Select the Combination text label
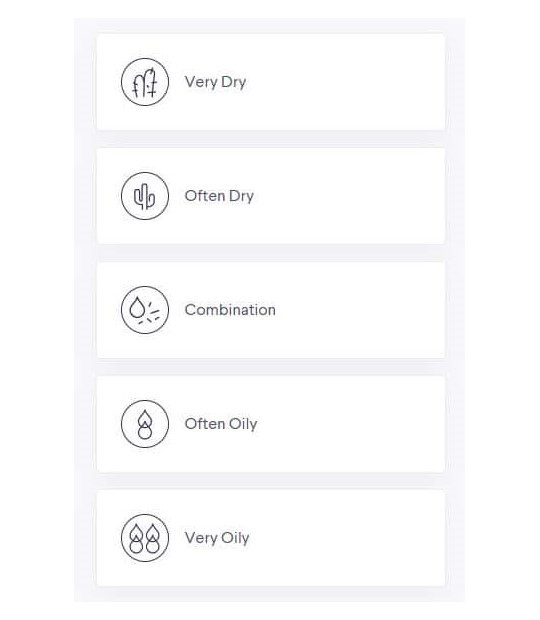 230,310
